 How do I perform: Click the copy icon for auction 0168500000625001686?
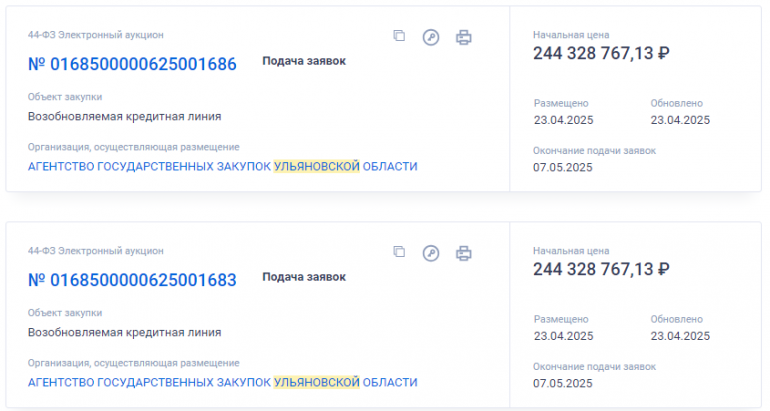coord(399,36)
